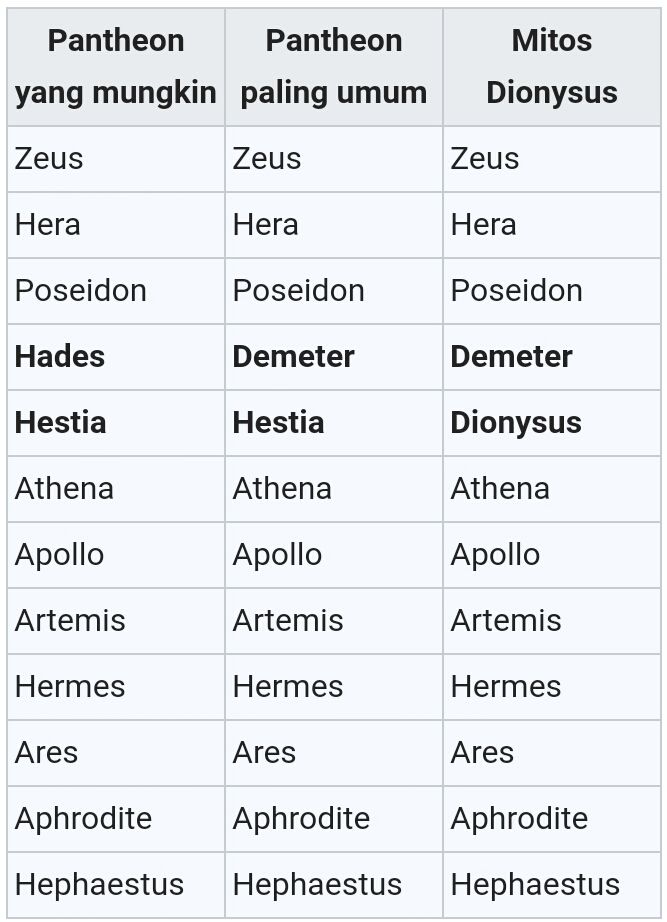Select Hephaestus in the "Pantheon yang mungkin" column

99,885
